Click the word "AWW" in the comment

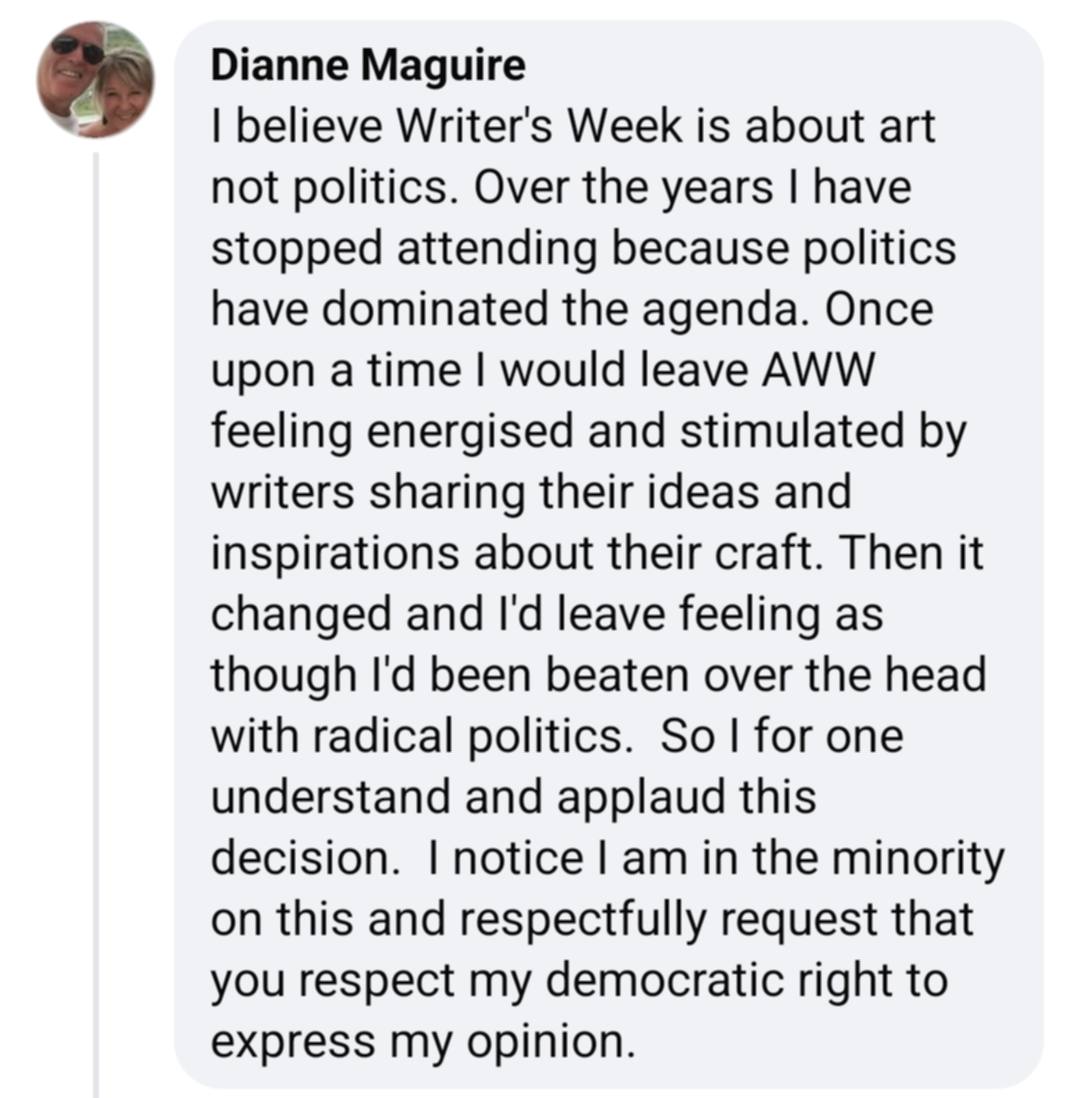pos(818,370)
